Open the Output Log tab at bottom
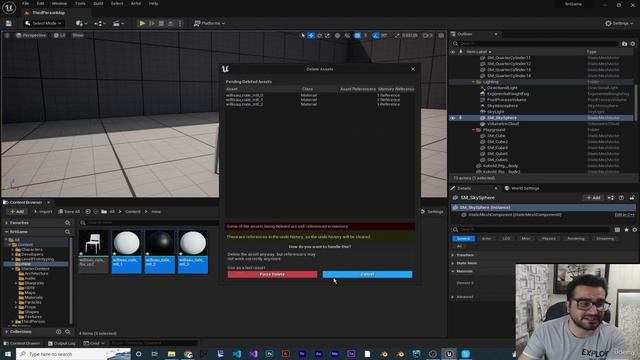 coord(62,343)
